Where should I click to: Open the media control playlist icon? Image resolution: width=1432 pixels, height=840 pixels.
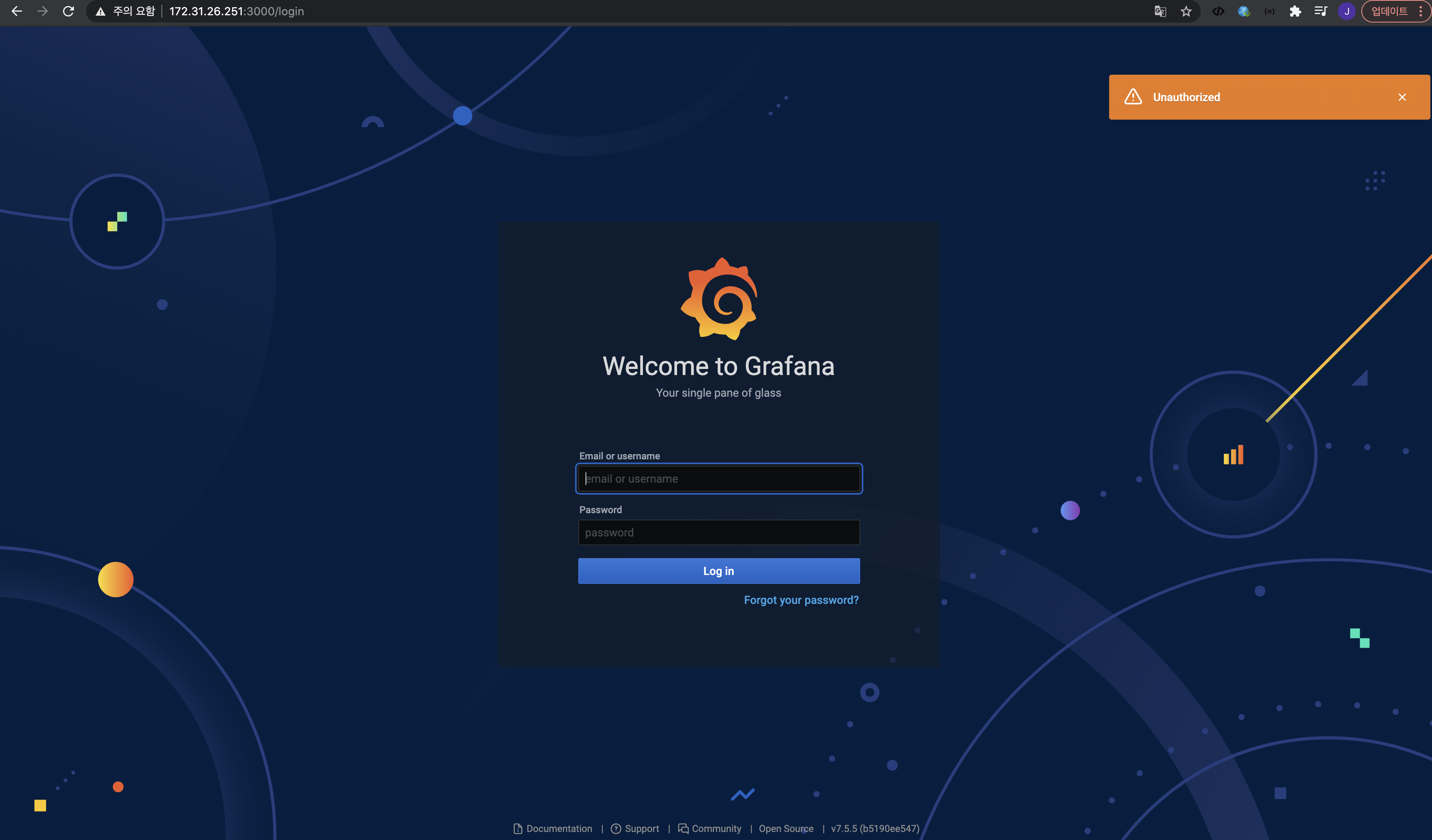[x=1321, y=11]
